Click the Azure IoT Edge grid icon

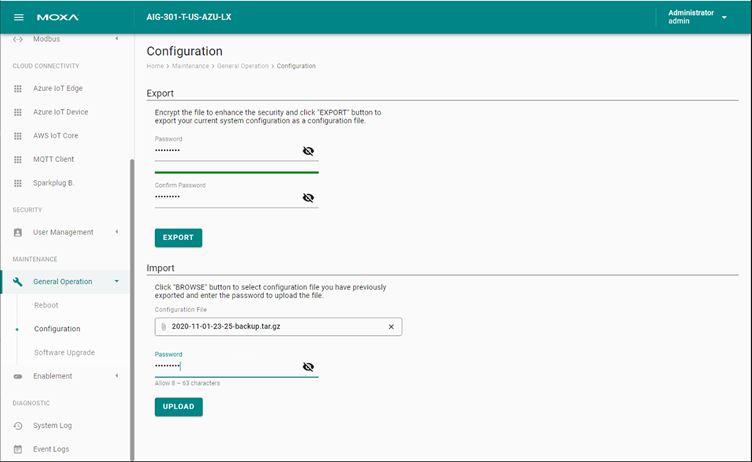(18, 89)
